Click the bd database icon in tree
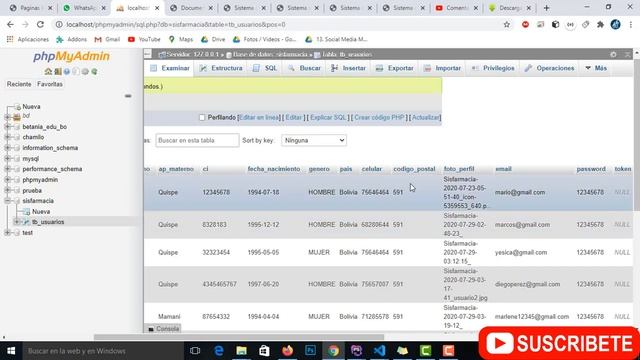 tap(17, 117)
